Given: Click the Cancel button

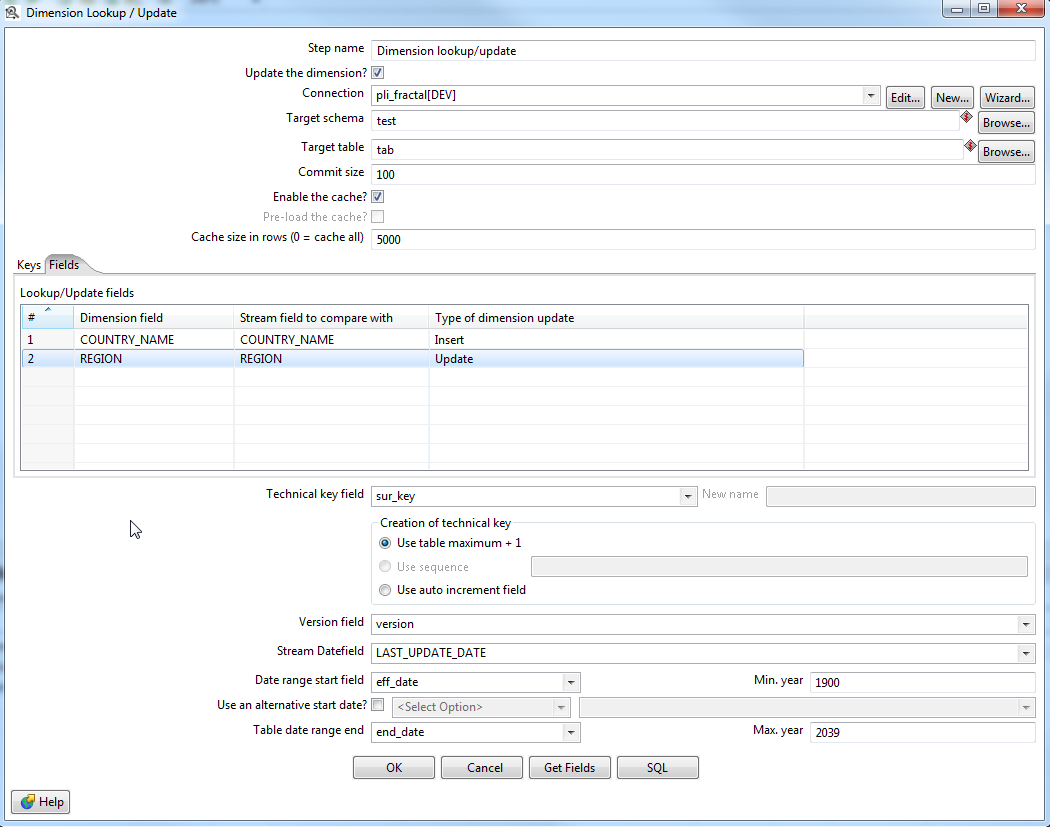Looking at the screenshot, I should point(482,767).
